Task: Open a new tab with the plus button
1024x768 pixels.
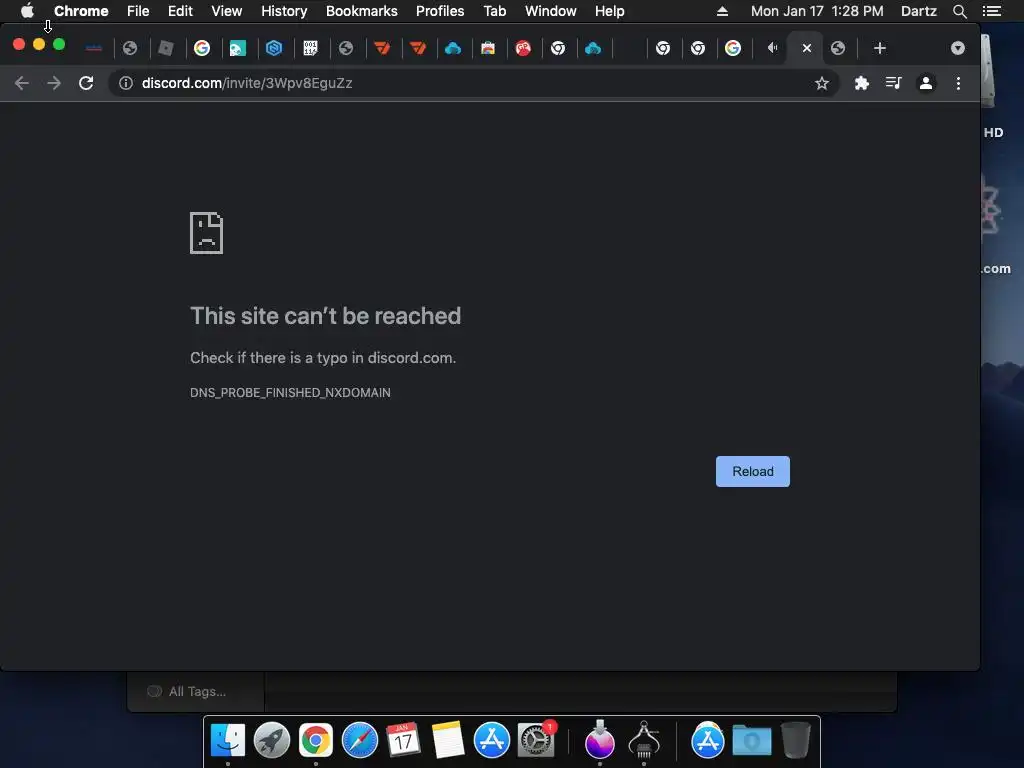Action: 880,48
